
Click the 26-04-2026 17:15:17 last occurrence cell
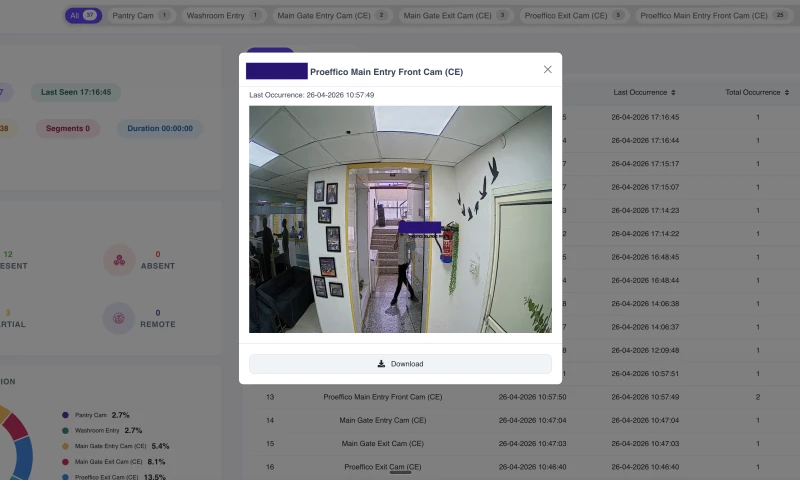645,164
